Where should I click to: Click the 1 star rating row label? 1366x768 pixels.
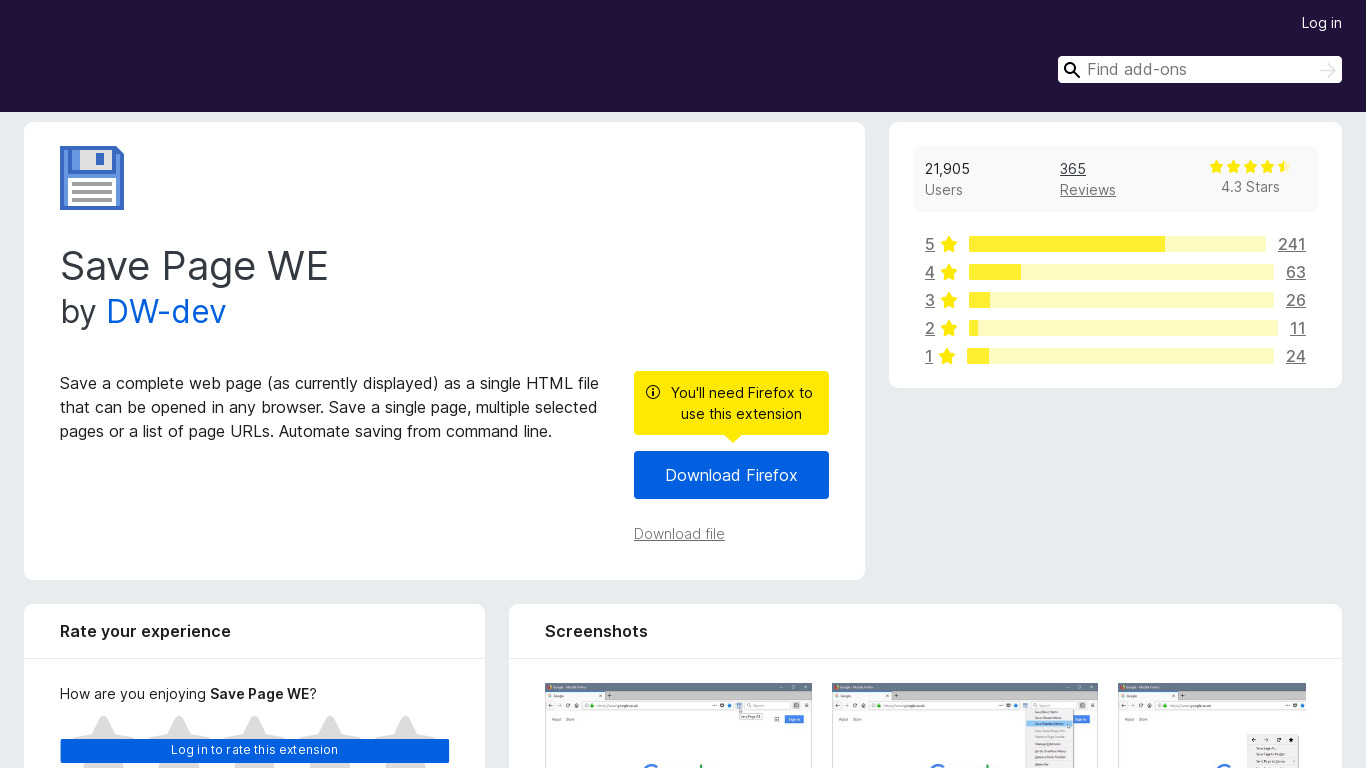(x=929, y=356)
